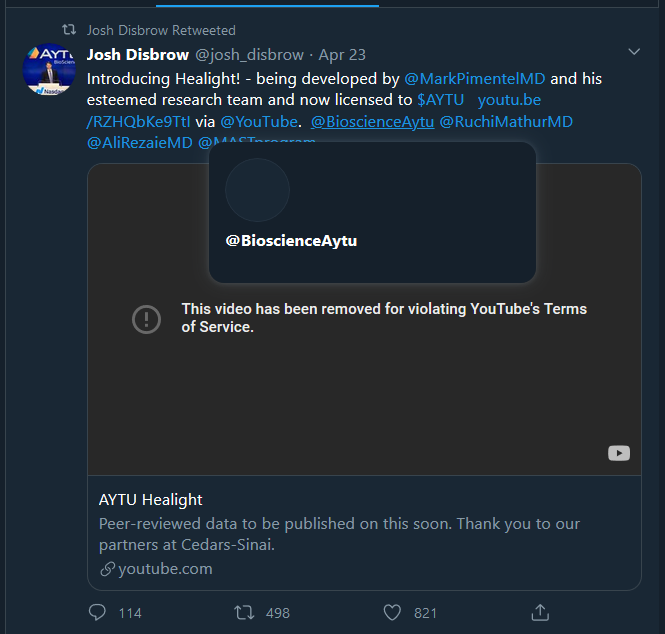
Task: Click the $AYTU cashtag link
Action: (441, 100)
